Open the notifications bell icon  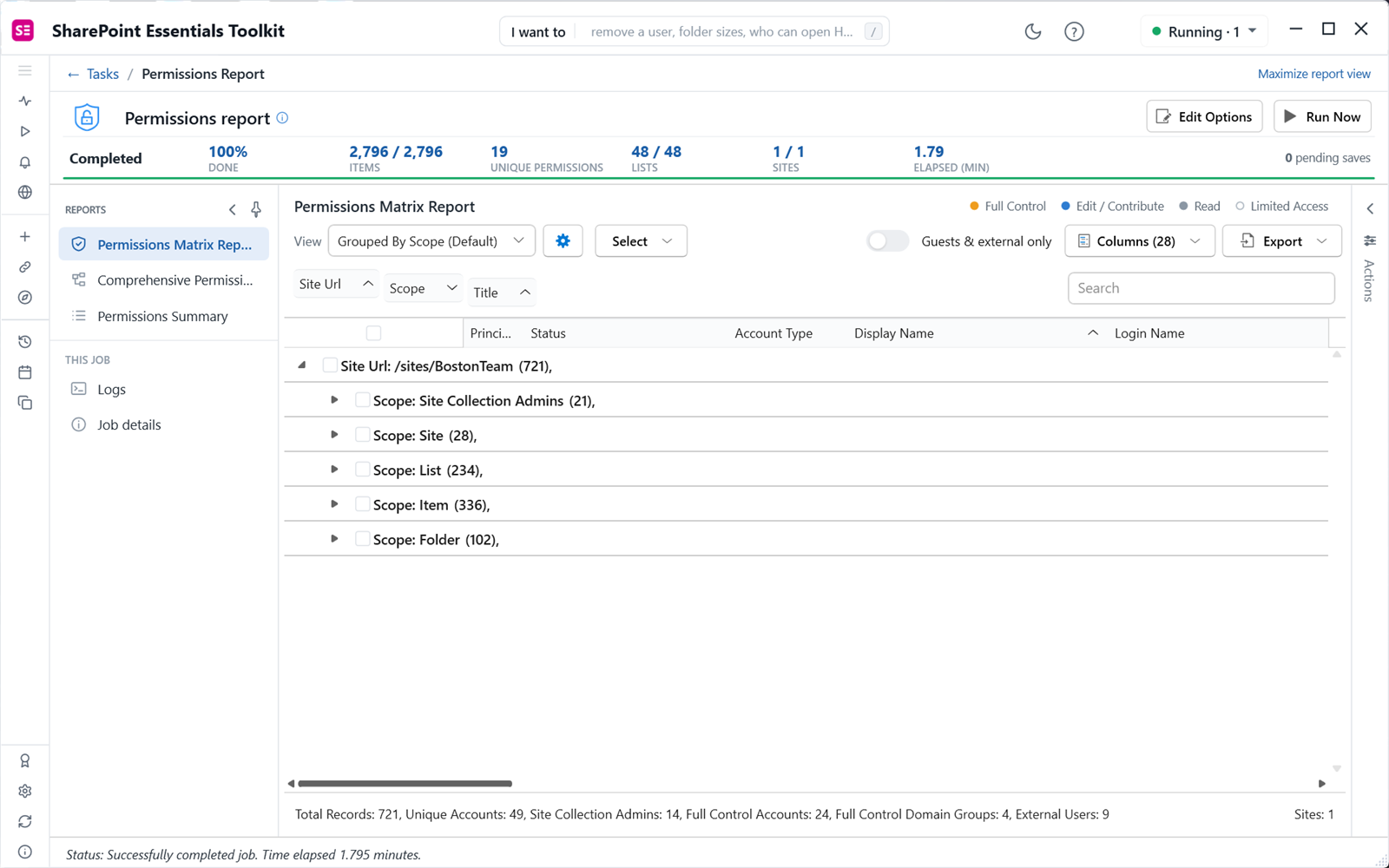click(x=25, y=162)
